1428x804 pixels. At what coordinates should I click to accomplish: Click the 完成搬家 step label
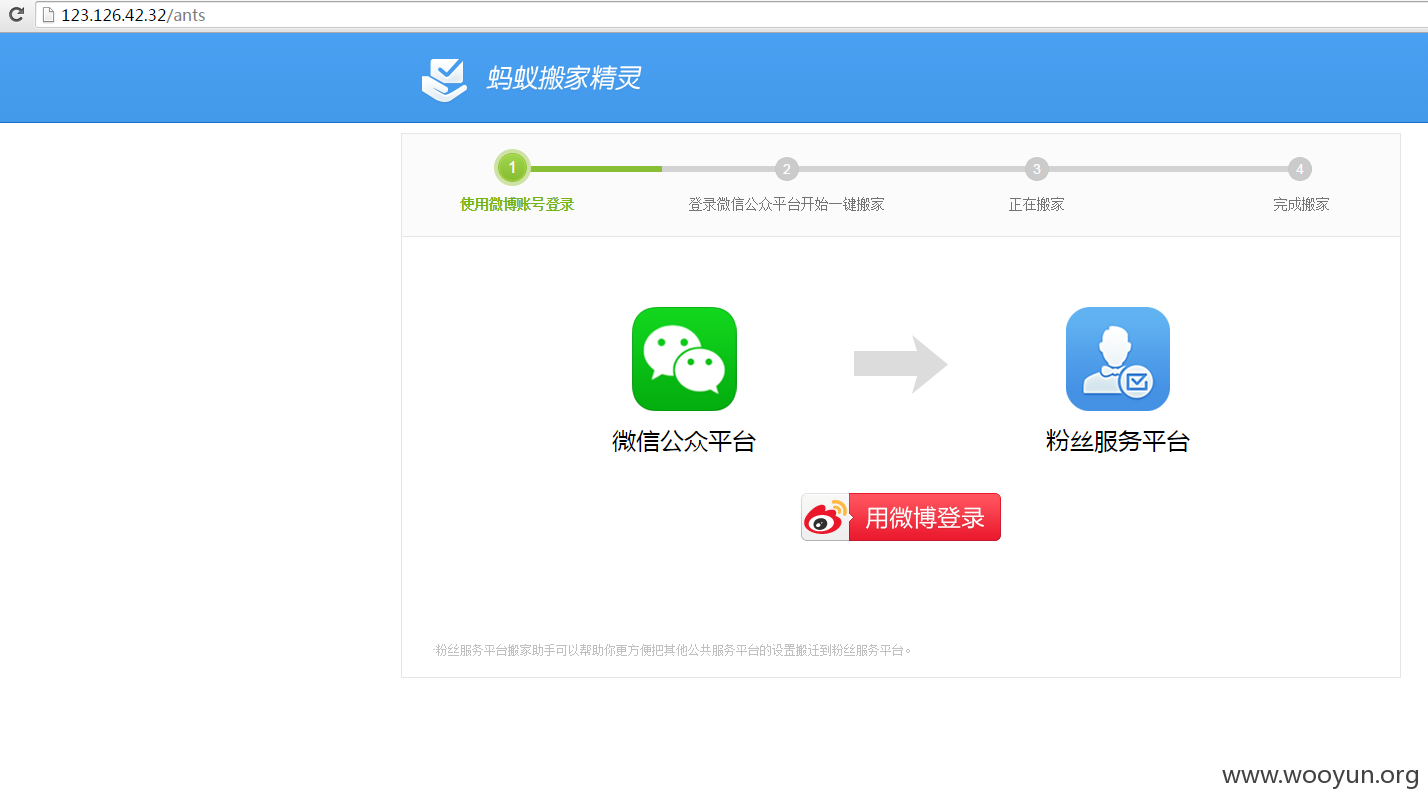pos(1301,205)
